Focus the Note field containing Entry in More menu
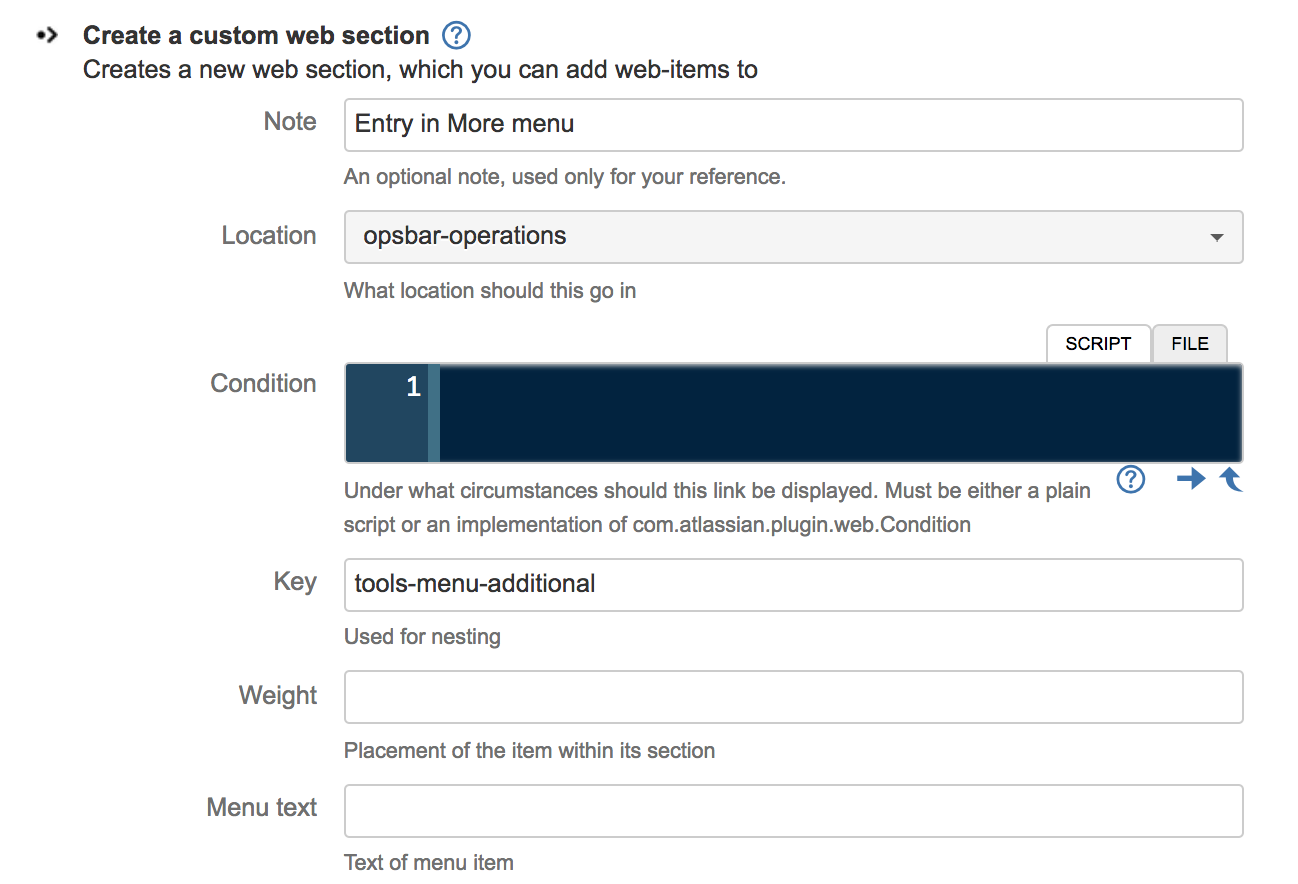The height and width of the screenshot is (884, 1298). [x=793, y=125]
